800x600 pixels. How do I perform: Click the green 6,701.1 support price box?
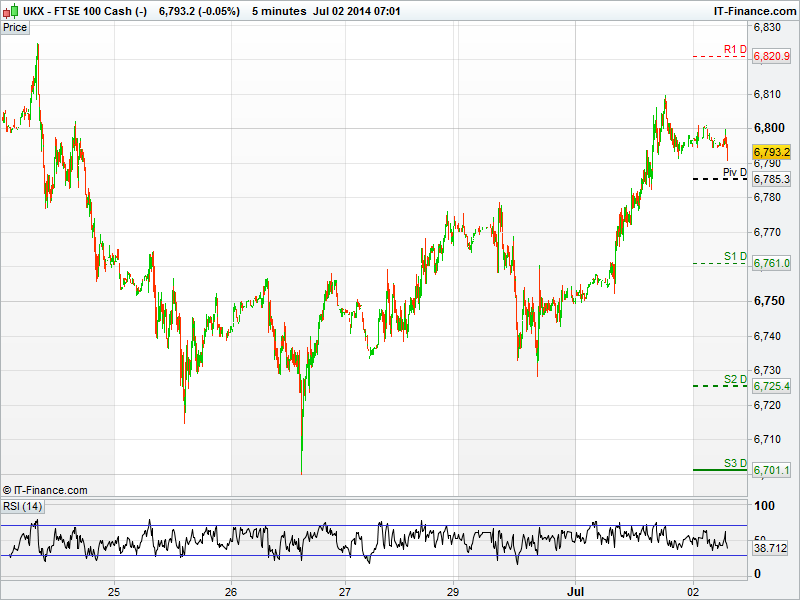(772, 470)
